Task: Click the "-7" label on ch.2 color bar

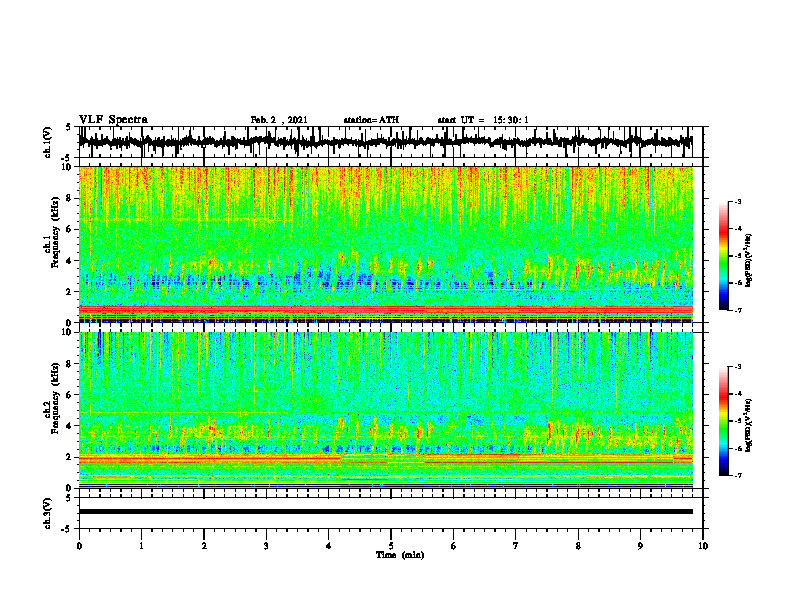Action: [x=738, y=475]
